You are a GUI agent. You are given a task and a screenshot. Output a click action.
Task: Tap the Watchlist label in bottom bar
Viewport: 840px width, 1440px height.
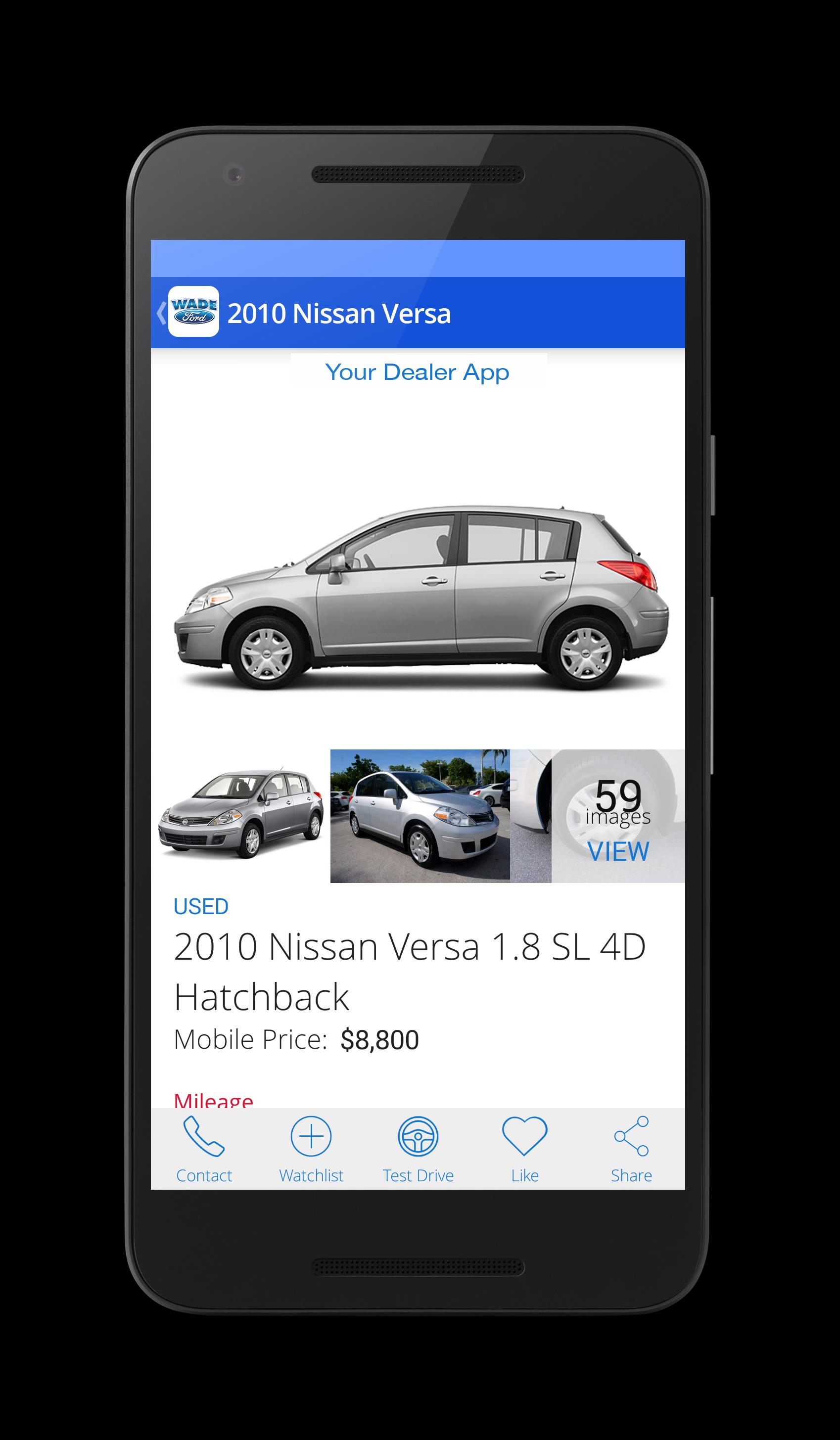tap(311, 1175)
